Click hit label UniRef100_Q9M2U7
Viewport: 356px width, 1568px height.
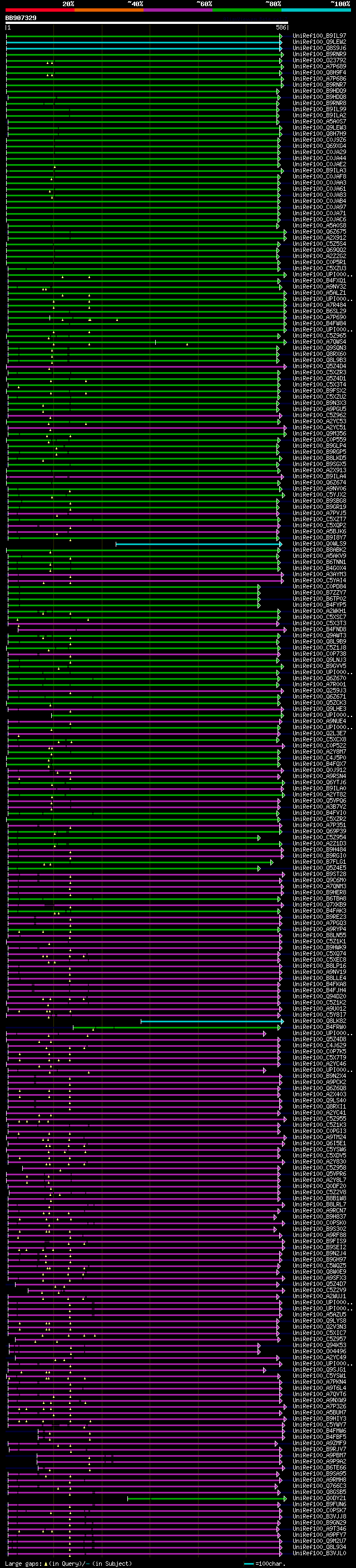point(319,1541)
